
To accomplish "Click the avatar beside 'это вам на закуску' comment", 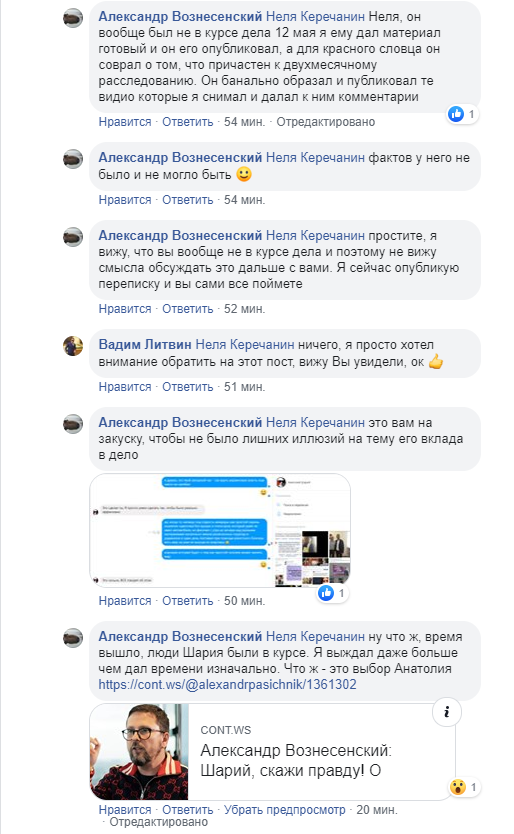I will pyautogui.click(x=73, y=424).
